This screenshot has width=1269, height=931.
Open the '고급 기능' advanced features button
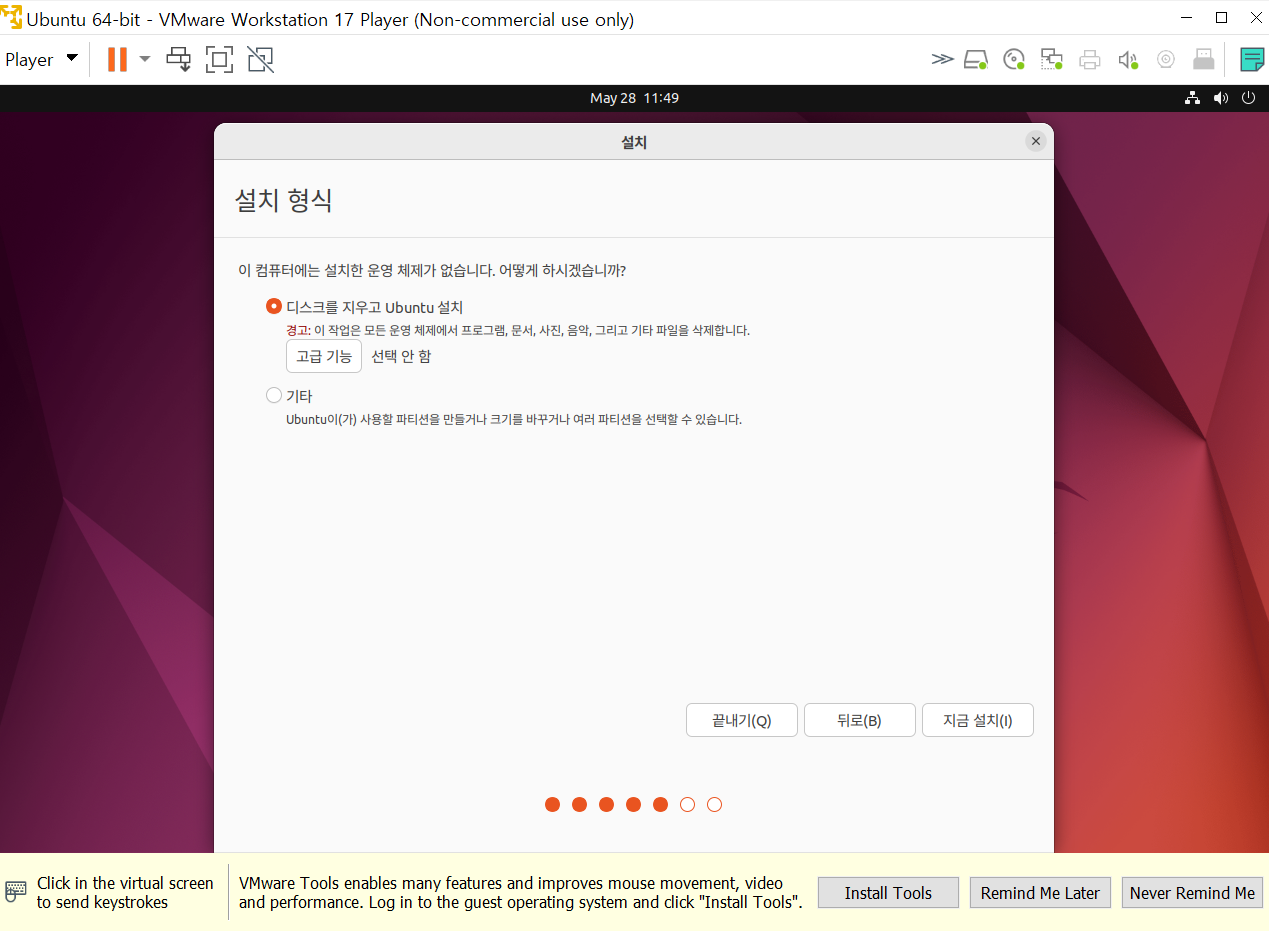pyautogui.click(x=323, y=356)
